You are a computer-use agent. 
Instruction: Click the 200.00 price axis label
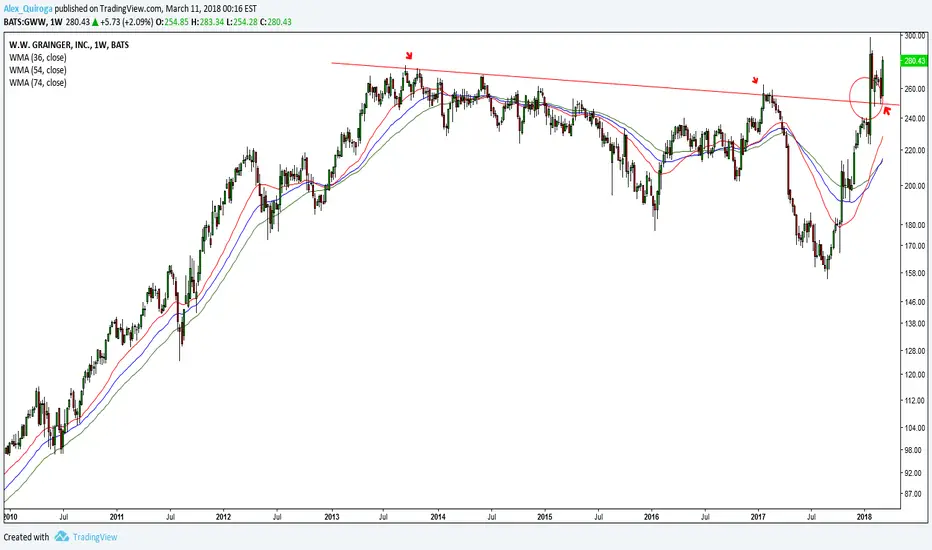click(915, 186)
